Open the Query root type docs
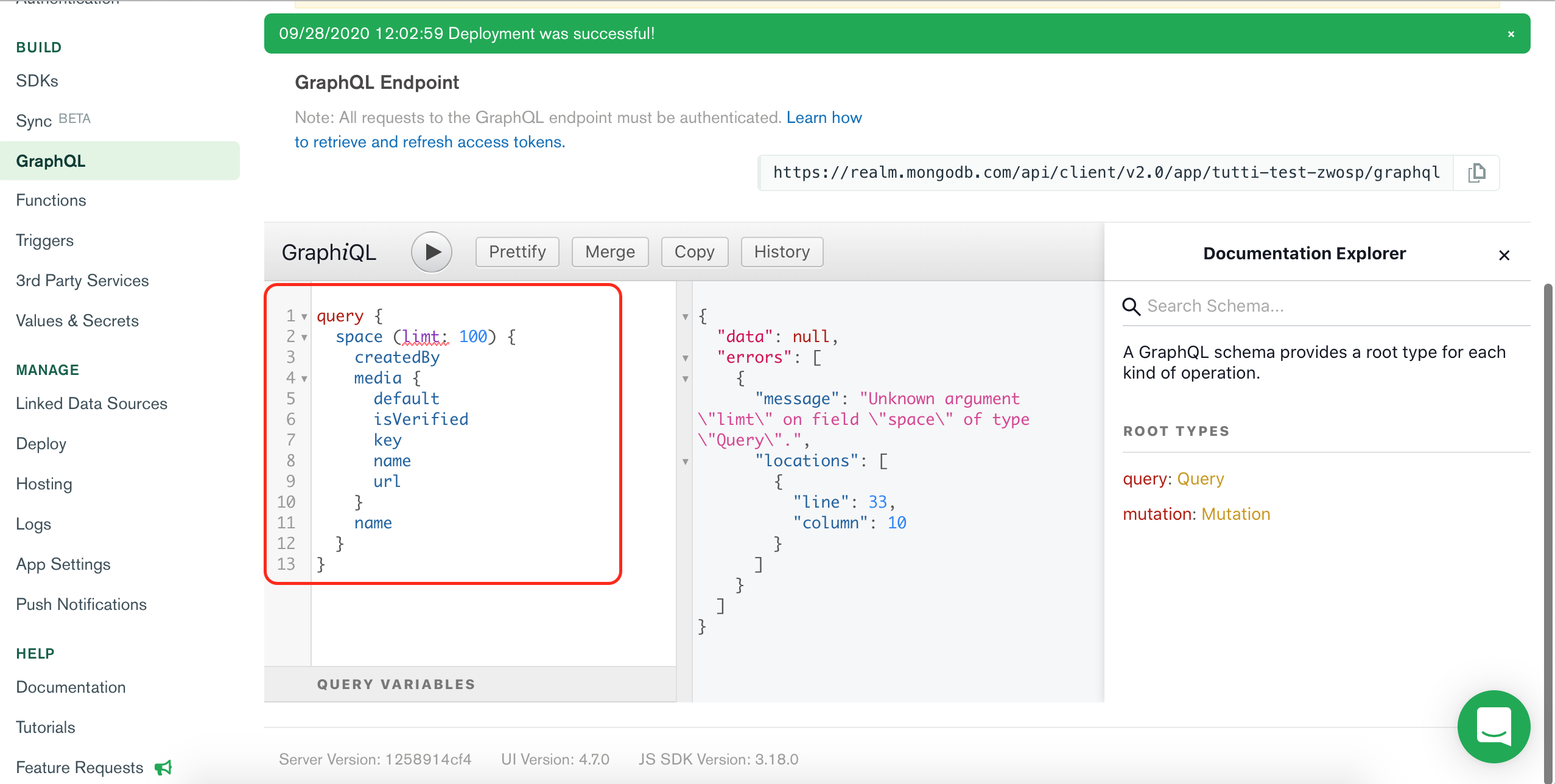The width and height of the screenshot is (1555, 784). point(1200,479)
